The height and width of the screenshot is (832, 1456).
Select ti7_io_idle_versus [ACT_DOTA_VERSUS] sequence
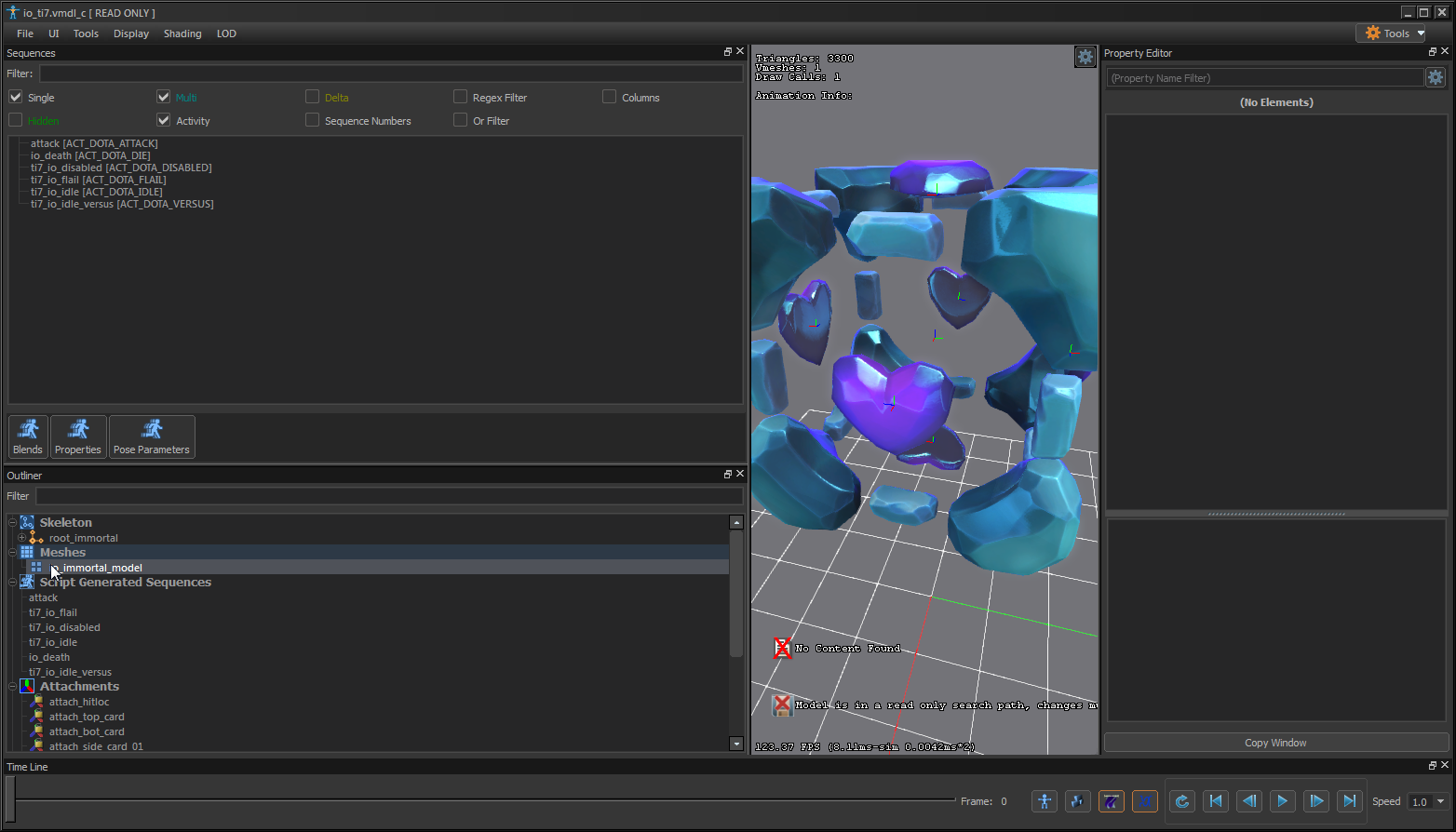(x=122, y=204)
